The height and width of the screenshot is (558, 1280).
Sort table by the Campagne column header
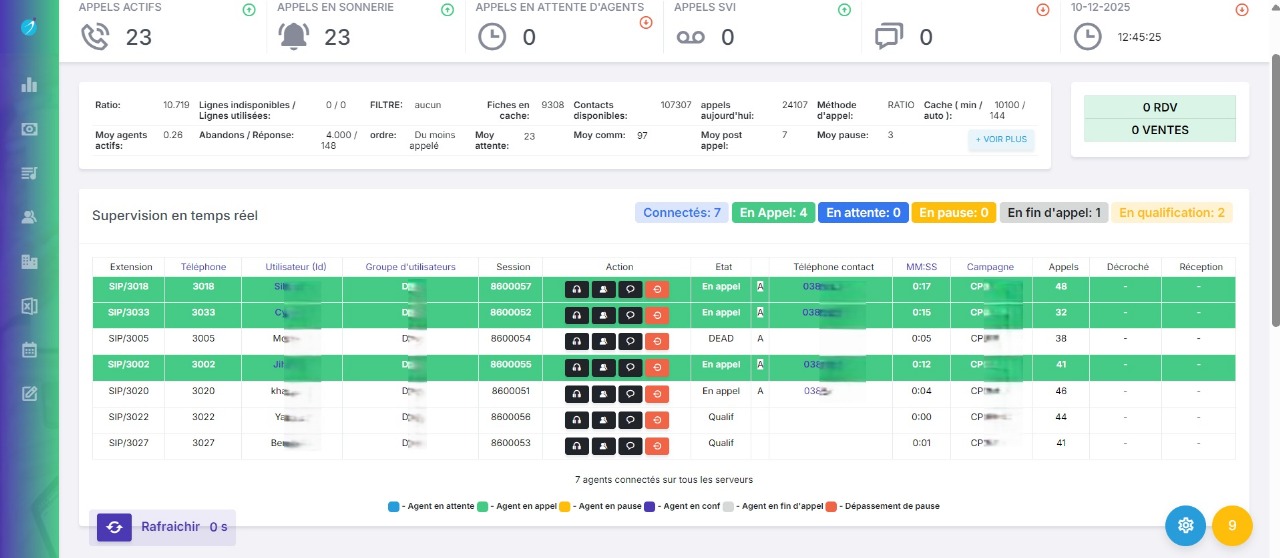click(990, 267)
